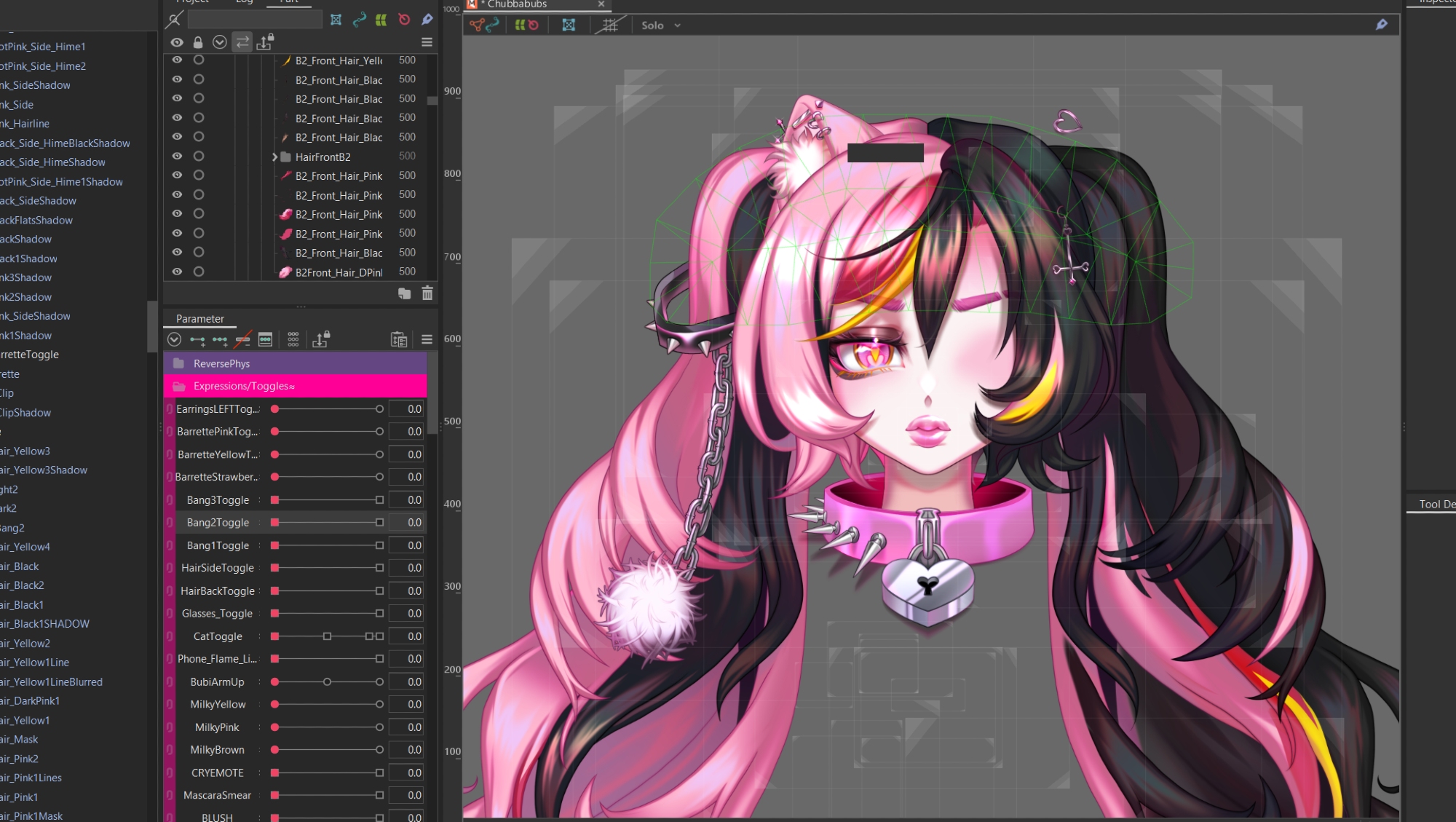Select the Chubbabubs document tab
Viewport: 1456px width, 822px height.
point(517,4)
